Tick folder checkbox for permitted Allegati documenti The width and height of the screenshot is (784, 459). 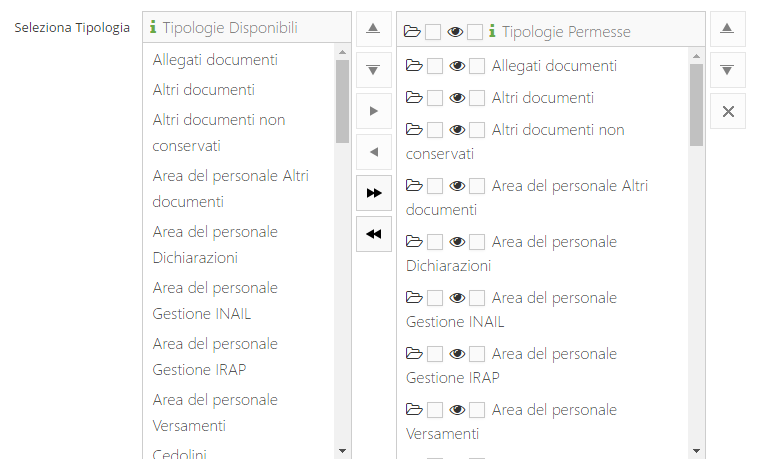435,66
